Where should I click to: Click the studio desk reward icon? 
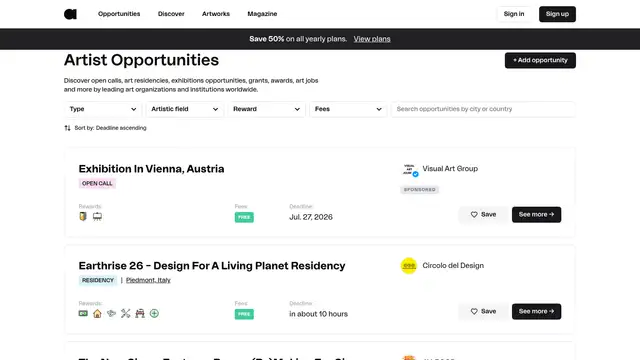(x=140, y=313)
